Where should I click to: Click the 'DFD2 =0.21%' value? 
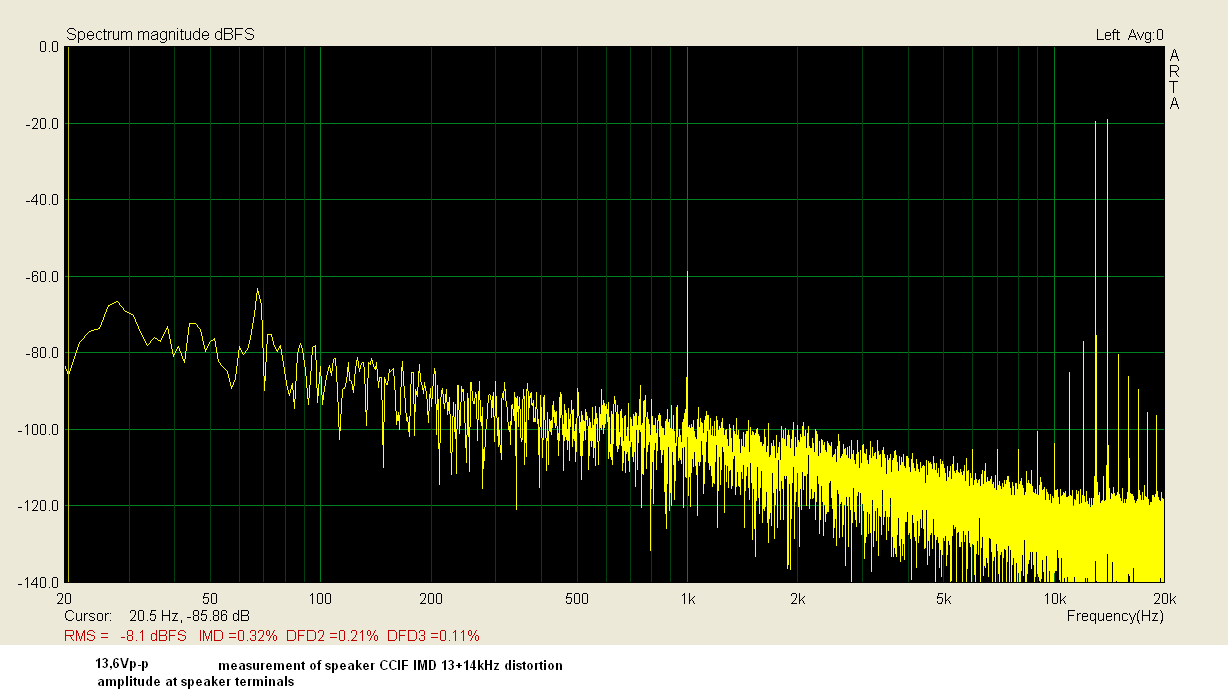333,635
